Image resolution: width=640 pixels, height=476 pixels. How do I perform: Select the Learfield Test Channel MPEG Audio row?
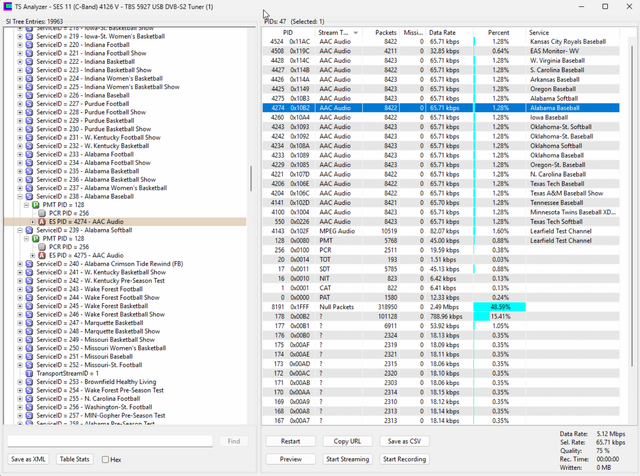tap(441, 231)
